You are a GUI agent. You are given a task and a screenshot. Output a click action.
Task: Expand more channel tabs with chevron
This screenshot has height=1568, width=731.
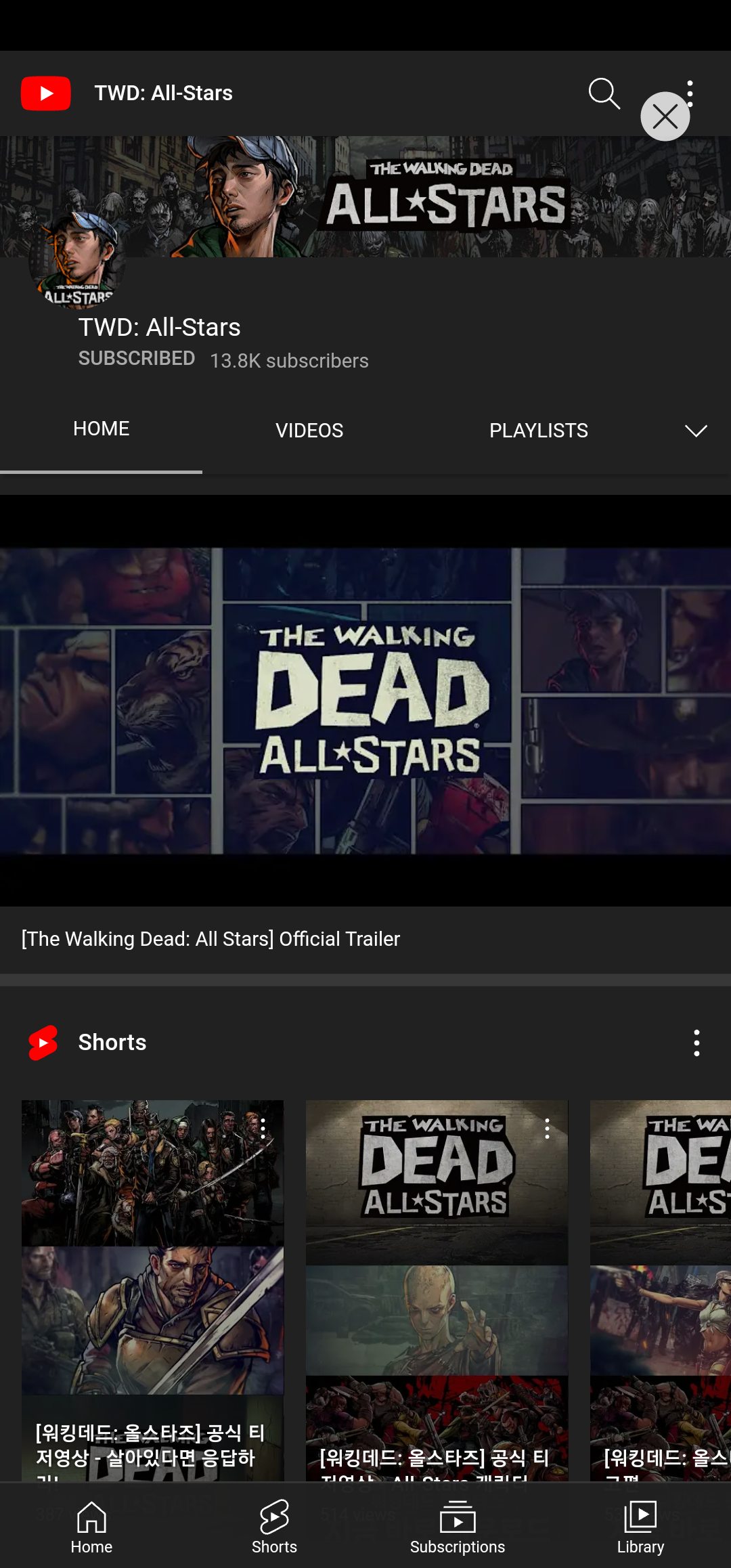[696, 431]
